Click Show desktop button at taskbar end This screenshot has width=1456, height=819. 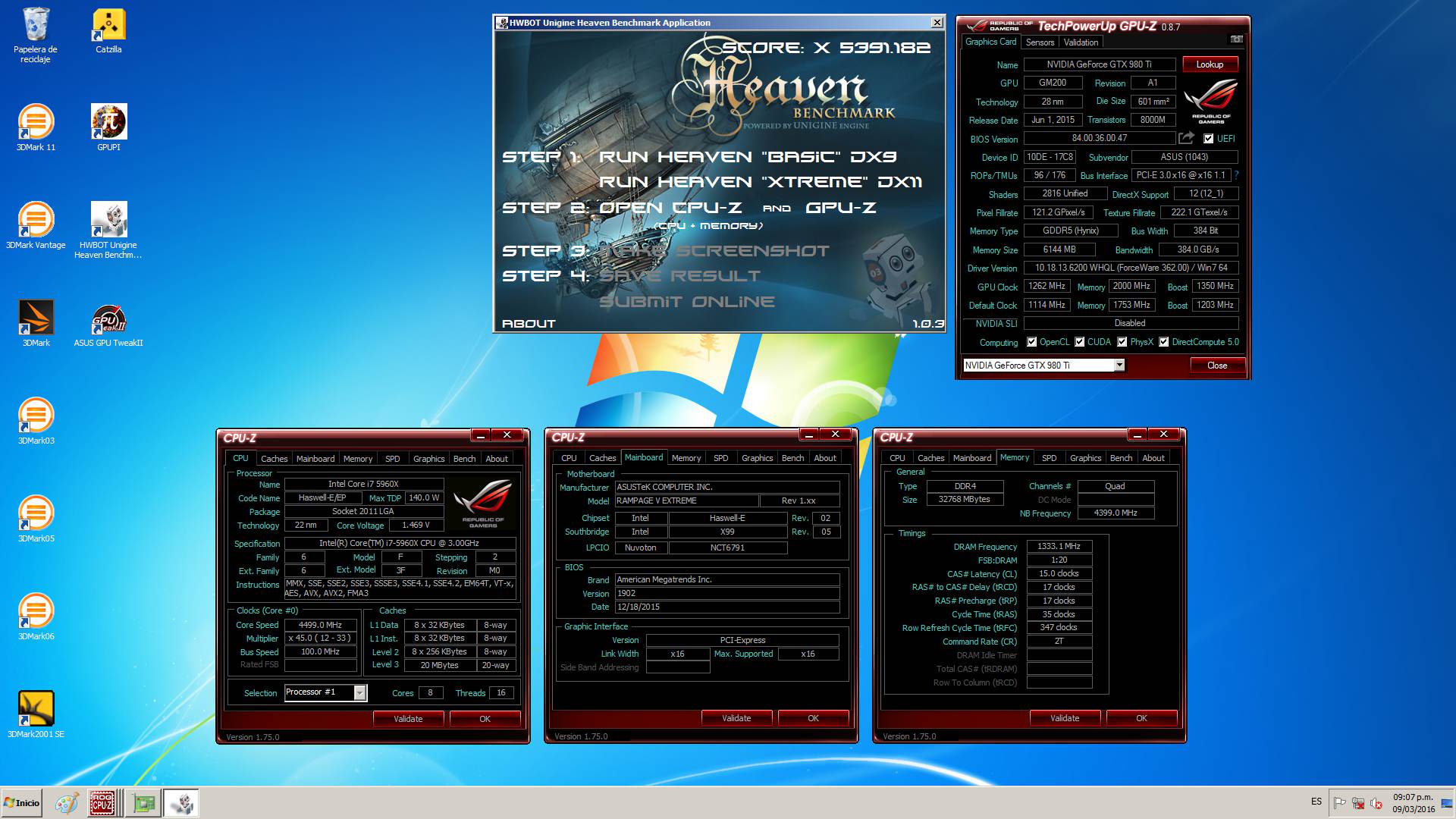[1448, 803]
